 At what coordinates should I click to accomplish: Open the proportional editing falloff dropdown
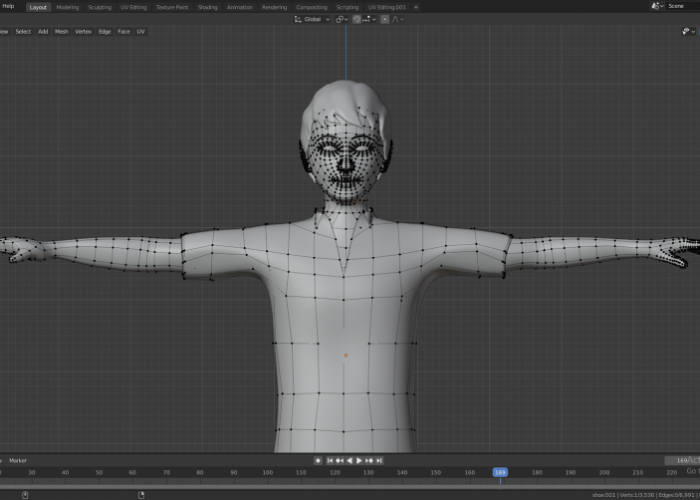pos(398,19)
